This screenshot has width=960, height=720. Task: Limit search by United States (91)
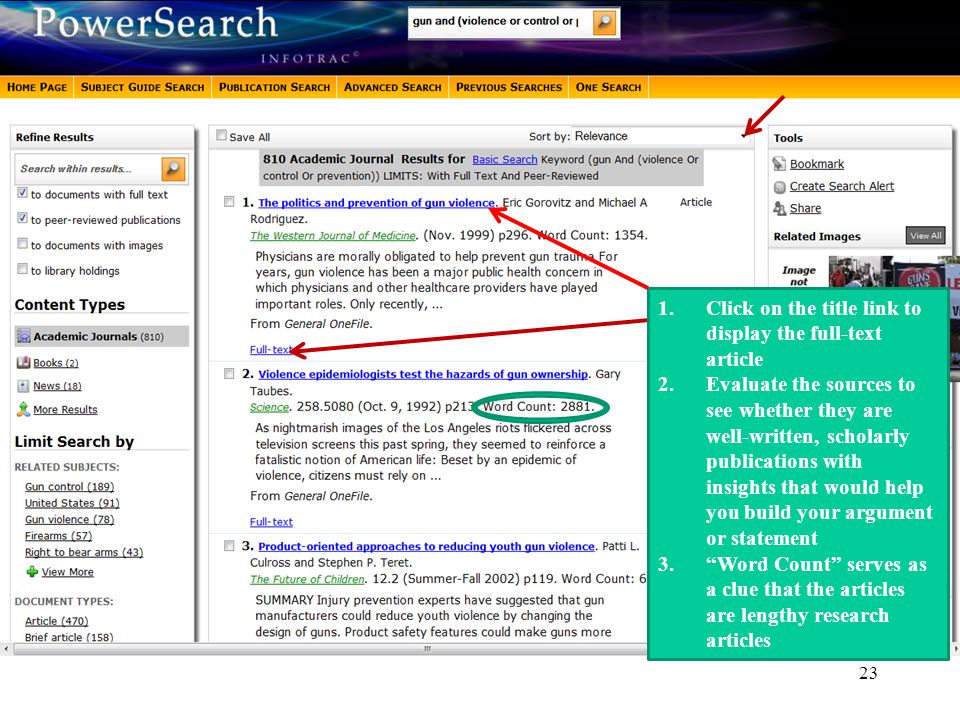(72, 503)
